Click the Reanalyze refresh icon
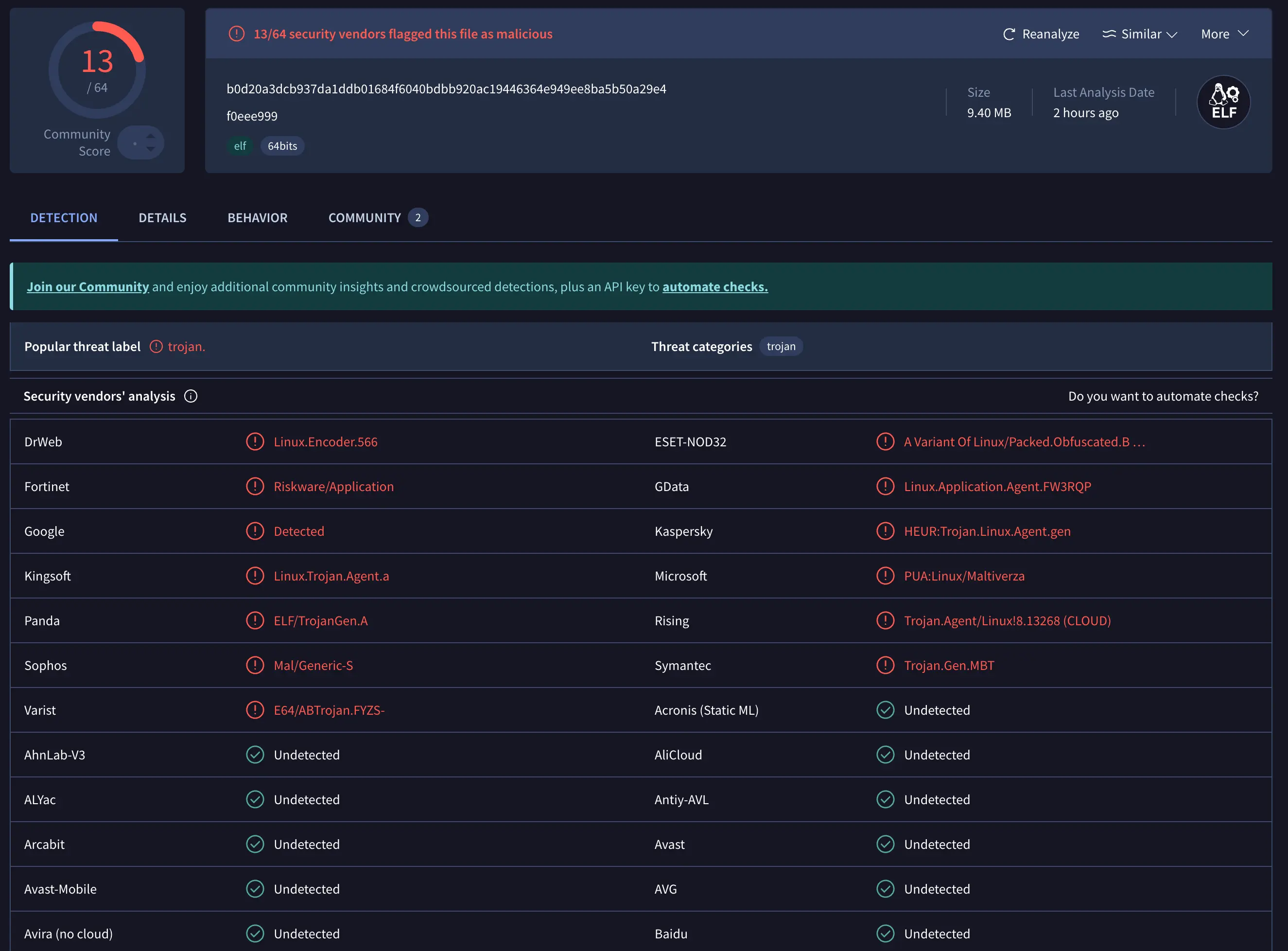Image resolution: width=1288 pixels, height=951 pixels. coord(1009,34)
